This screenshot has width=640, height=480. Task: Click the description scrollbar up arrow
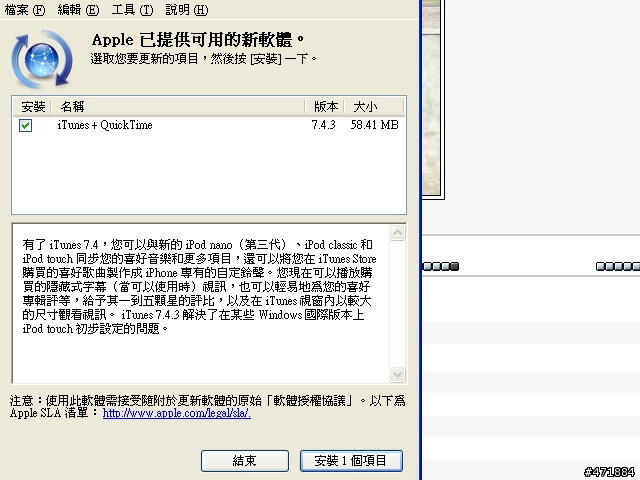pyautogui.click(x=398, y=233)
